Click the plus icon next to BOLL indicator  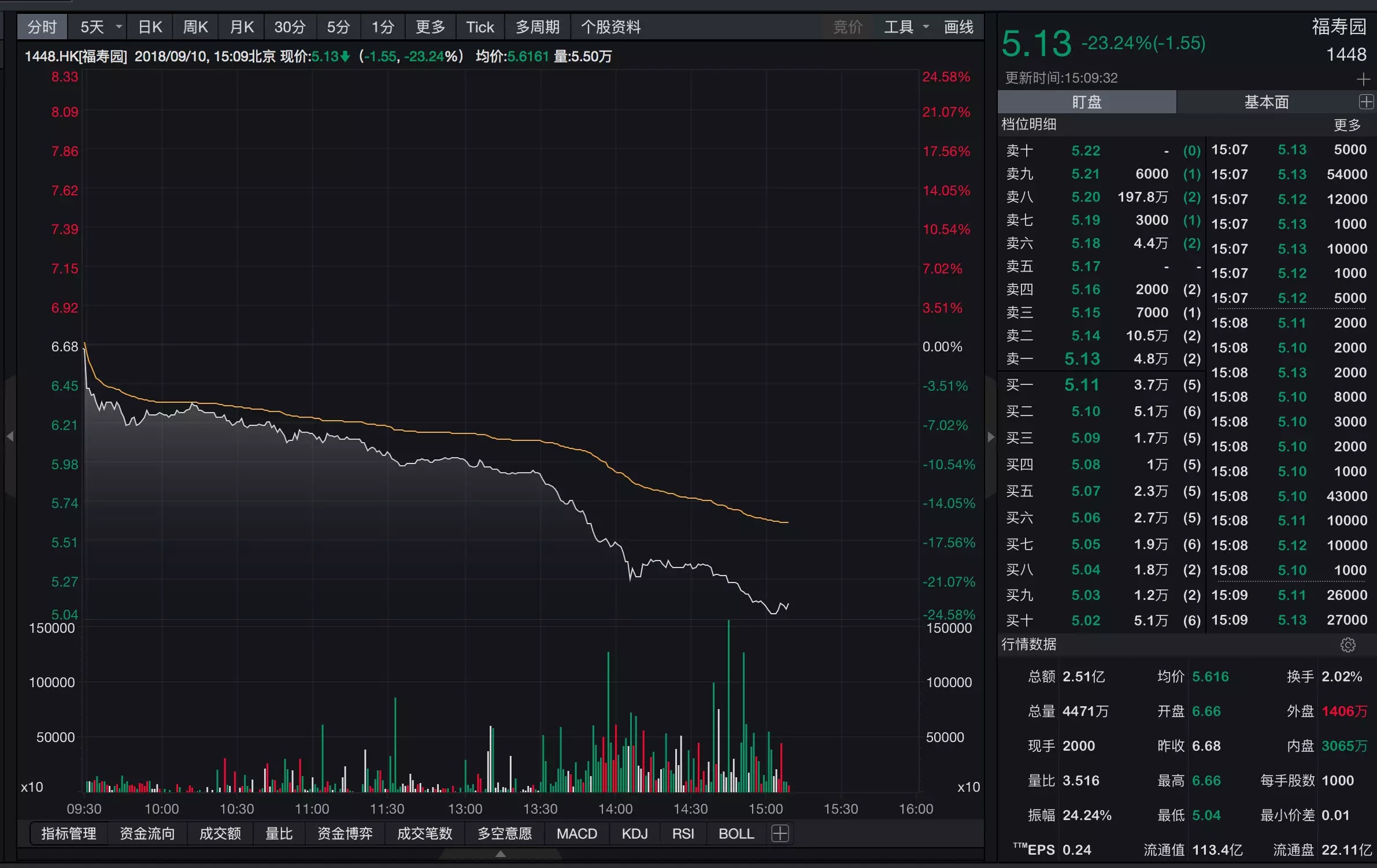(780, 833)
